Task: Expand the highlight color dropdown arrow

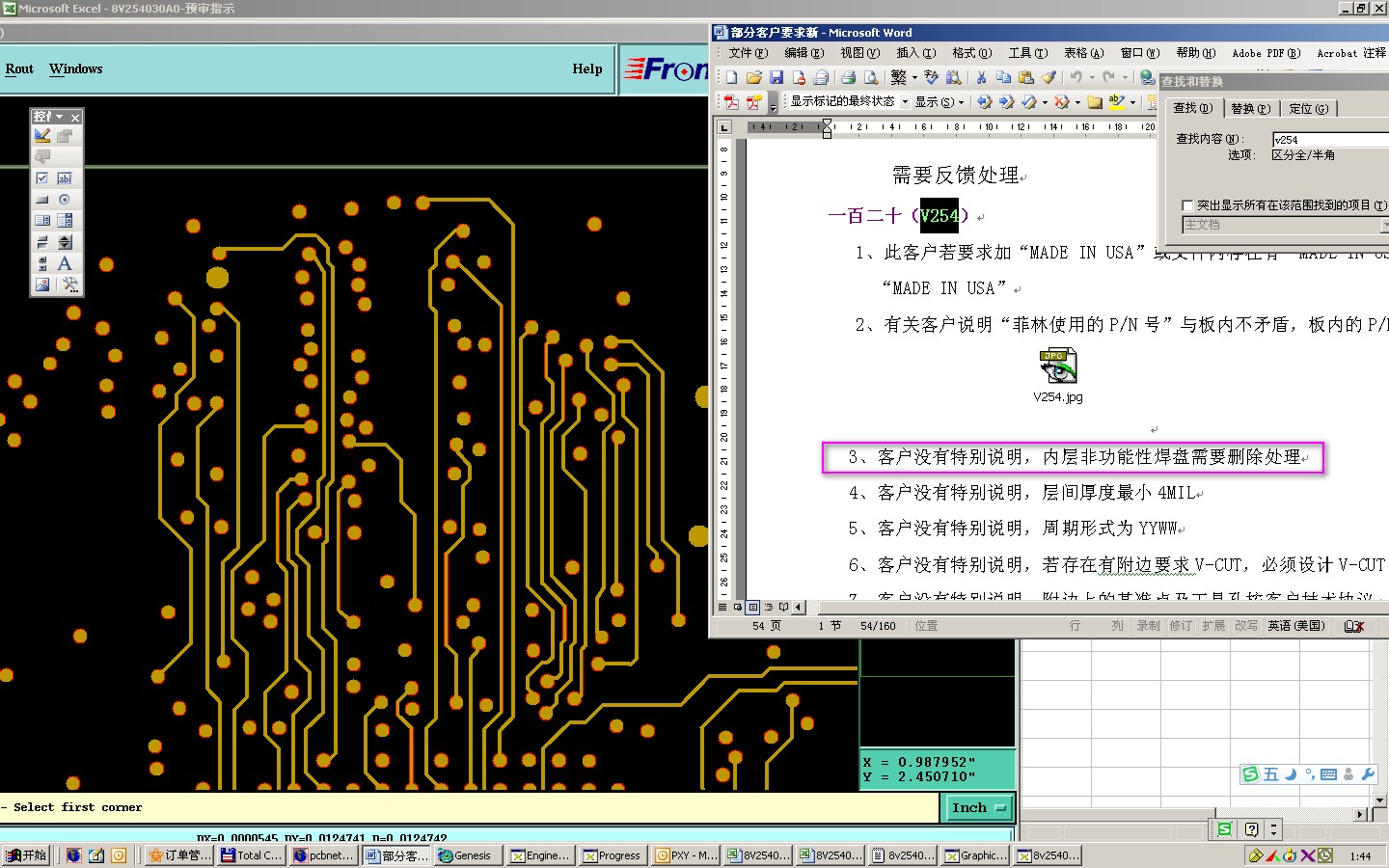Action: click(1132, 101)
